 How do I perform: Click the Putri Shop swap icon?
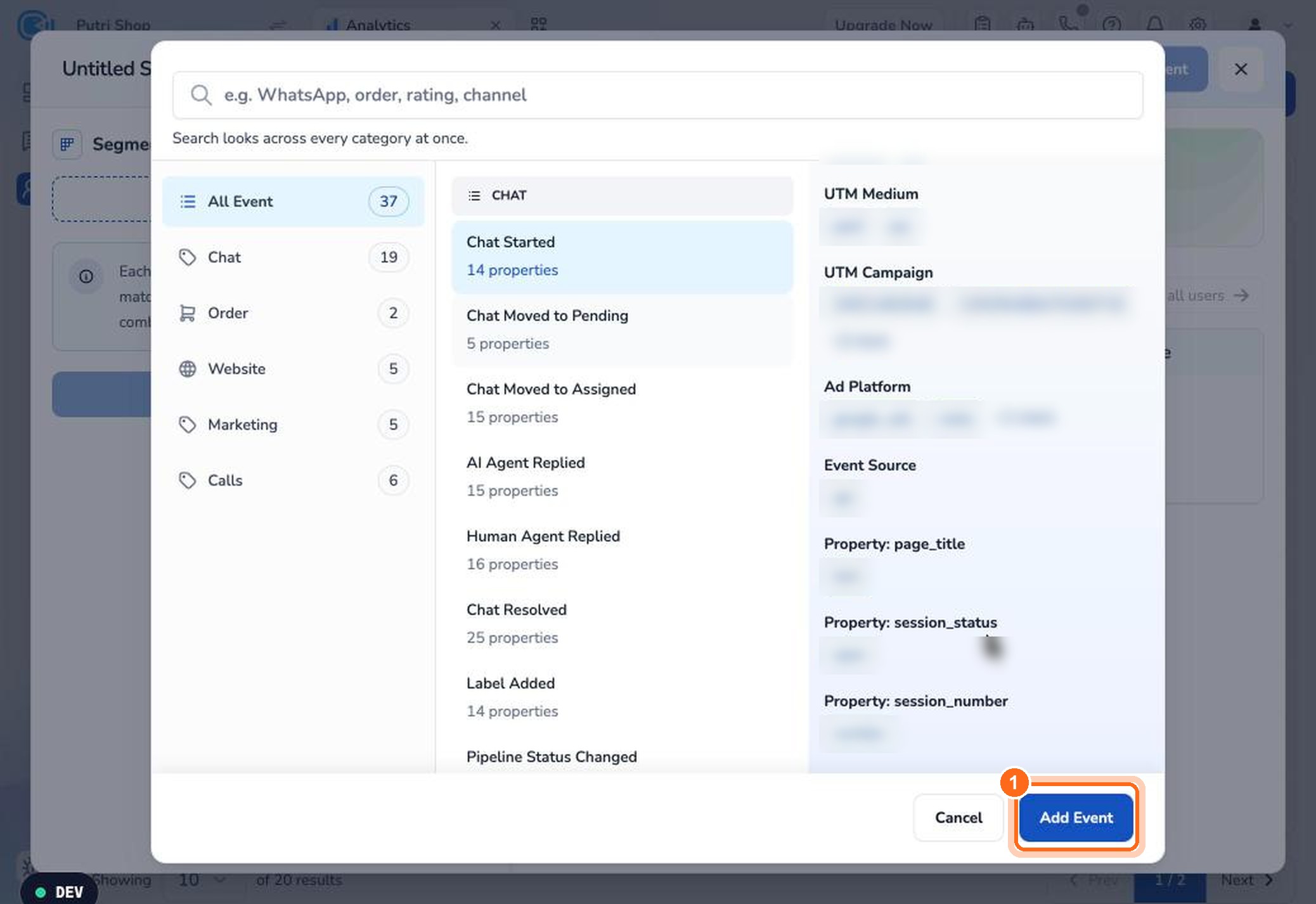click(278, 25)
